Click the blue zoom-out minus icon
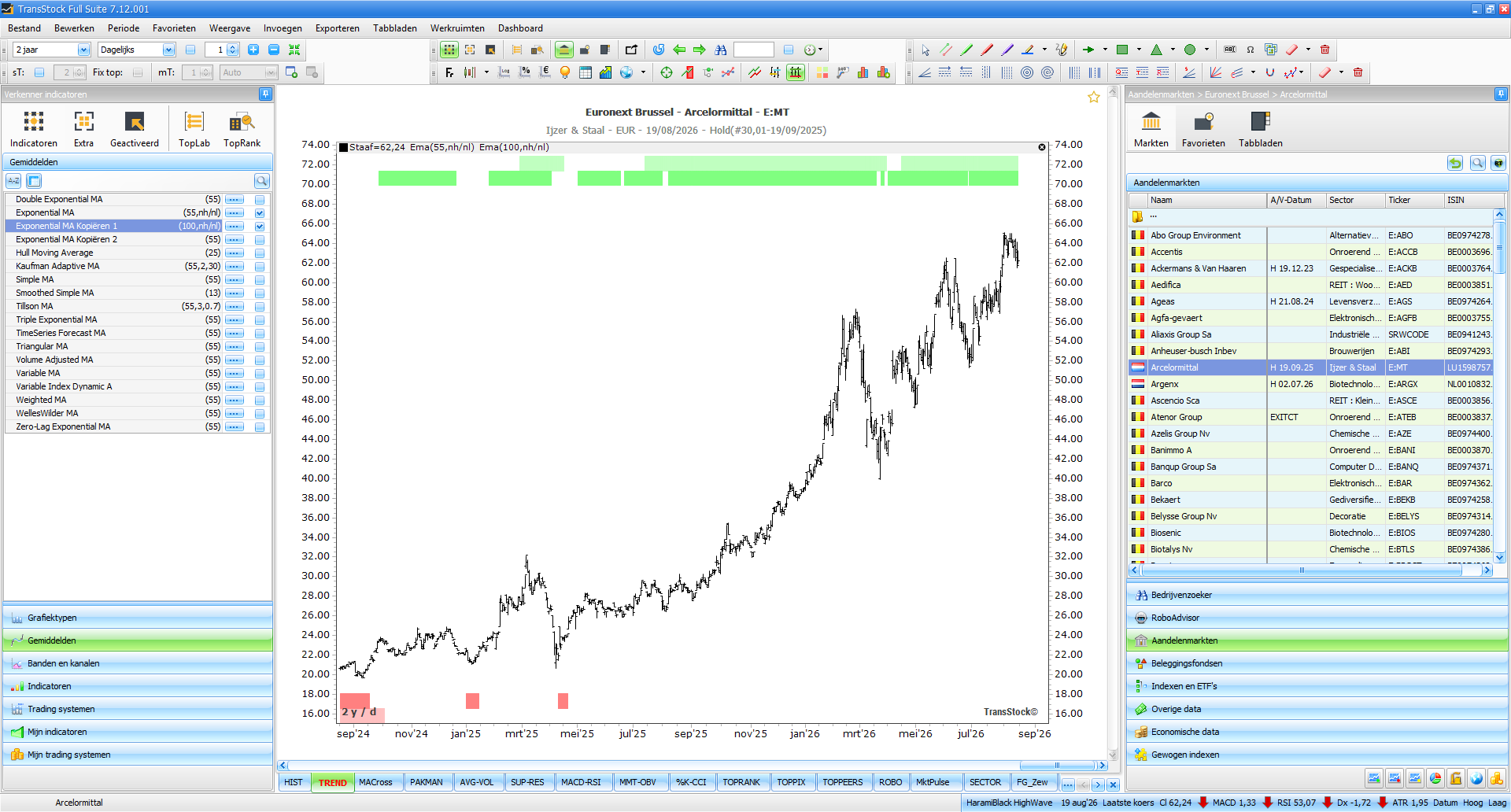Screen dimensions: 1511x812 (x=274, y=50)
